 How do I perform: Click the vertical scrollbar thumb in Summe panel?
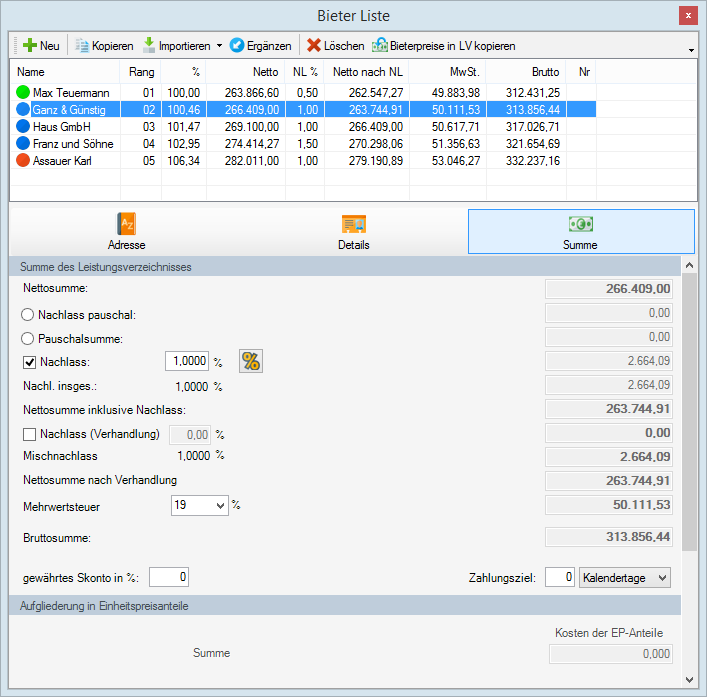(x=689, y=412)
